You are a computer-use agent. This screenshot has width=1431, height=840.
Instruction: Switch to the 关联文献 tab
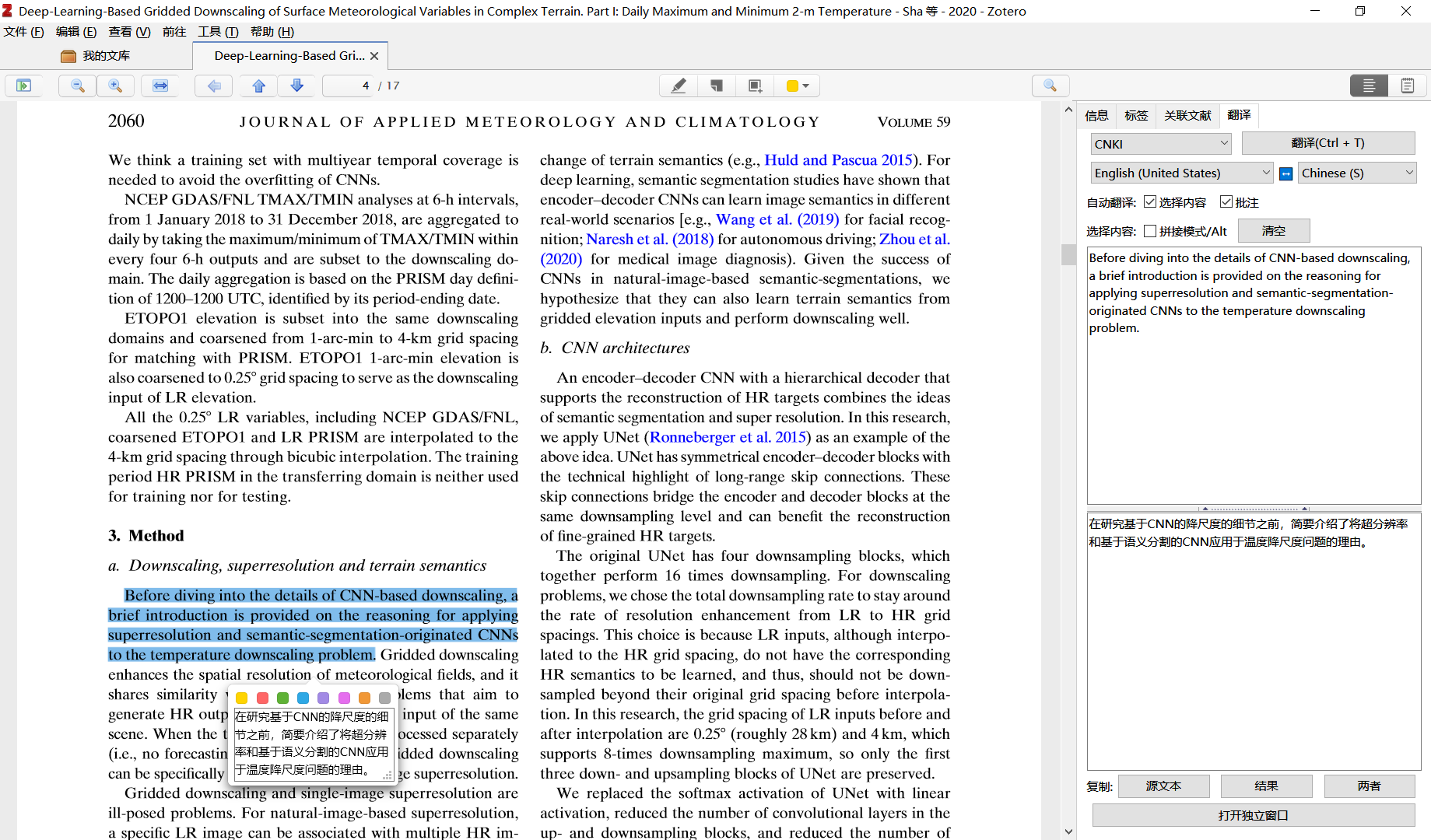pyautogui.click(x=1187, y=115)
